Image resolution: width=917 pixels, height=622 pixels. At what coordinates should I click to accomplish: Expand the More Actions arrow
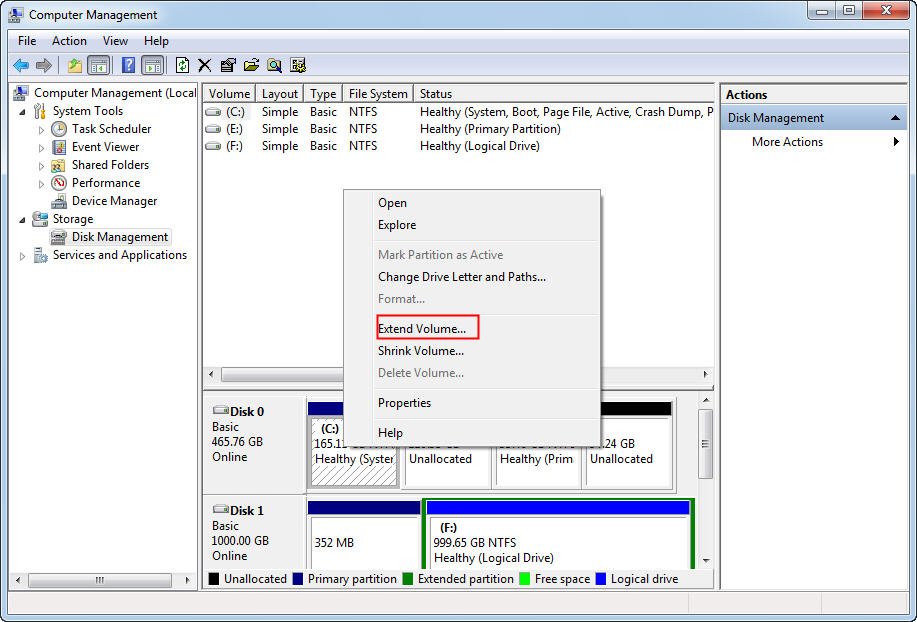tap(898, 142)
